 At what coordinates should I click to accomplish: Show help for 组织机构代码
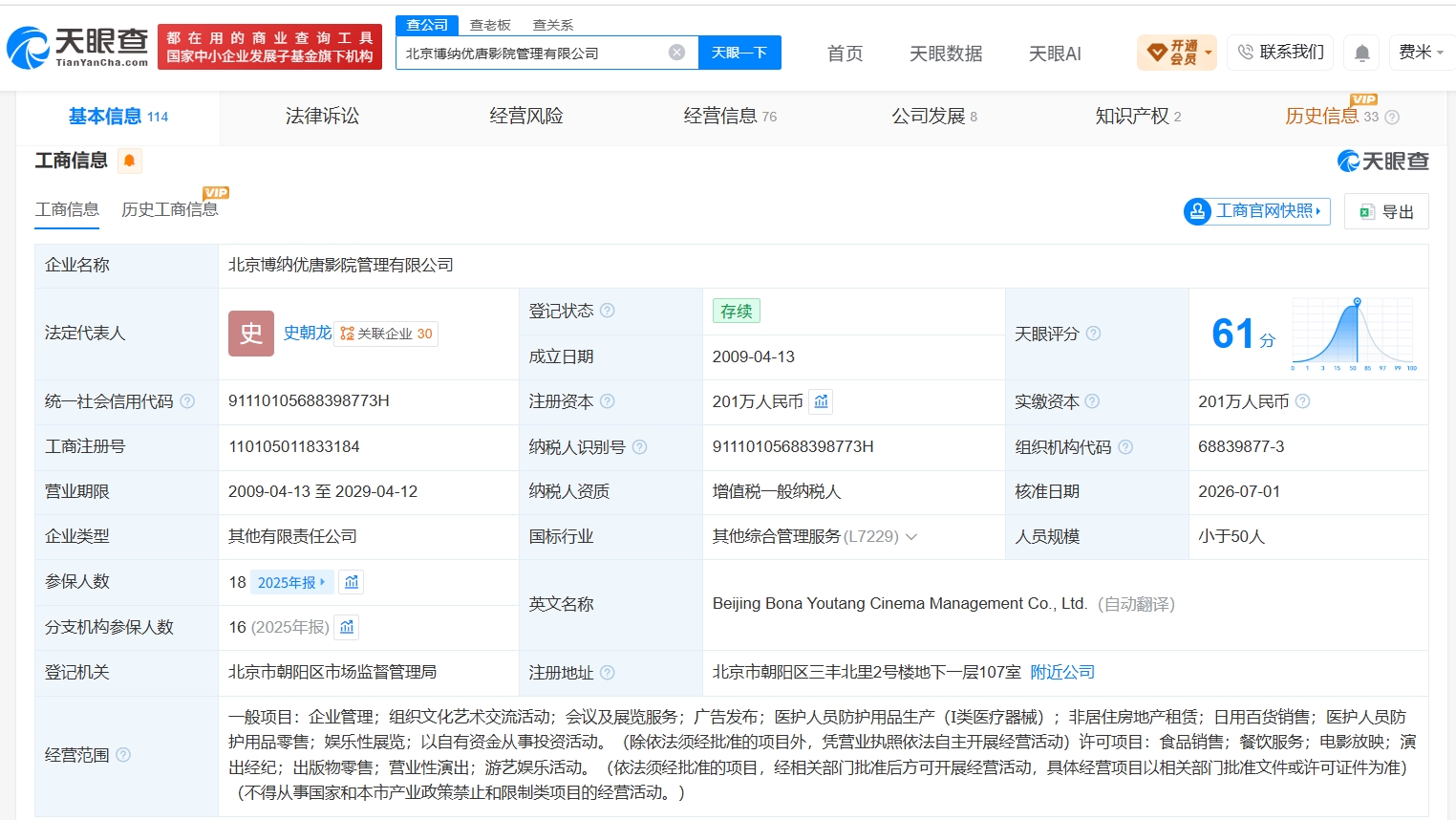1125,446
